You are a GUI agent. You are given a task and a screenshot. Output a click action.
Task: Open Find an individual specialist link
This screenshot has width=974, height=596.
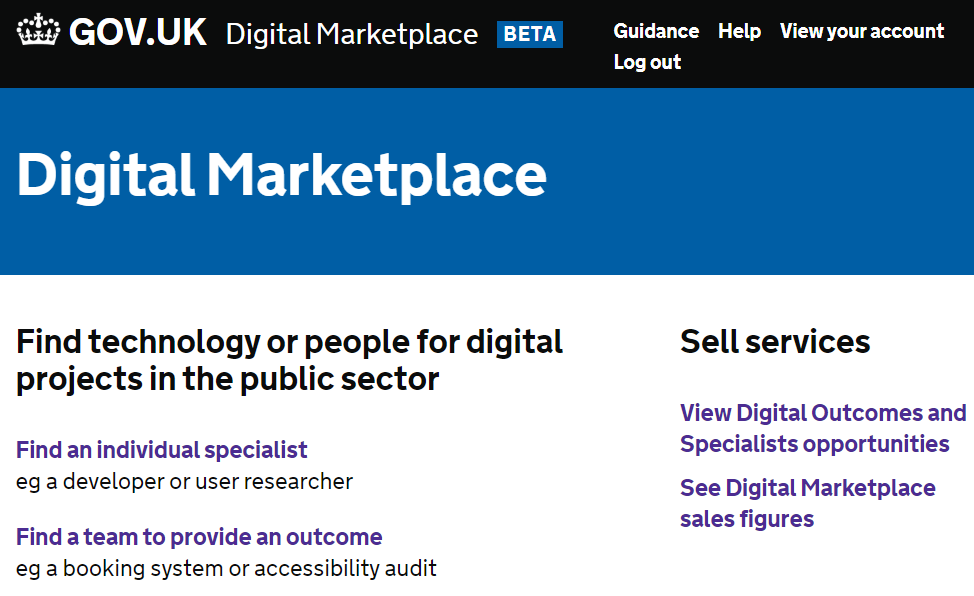(162, 450)
